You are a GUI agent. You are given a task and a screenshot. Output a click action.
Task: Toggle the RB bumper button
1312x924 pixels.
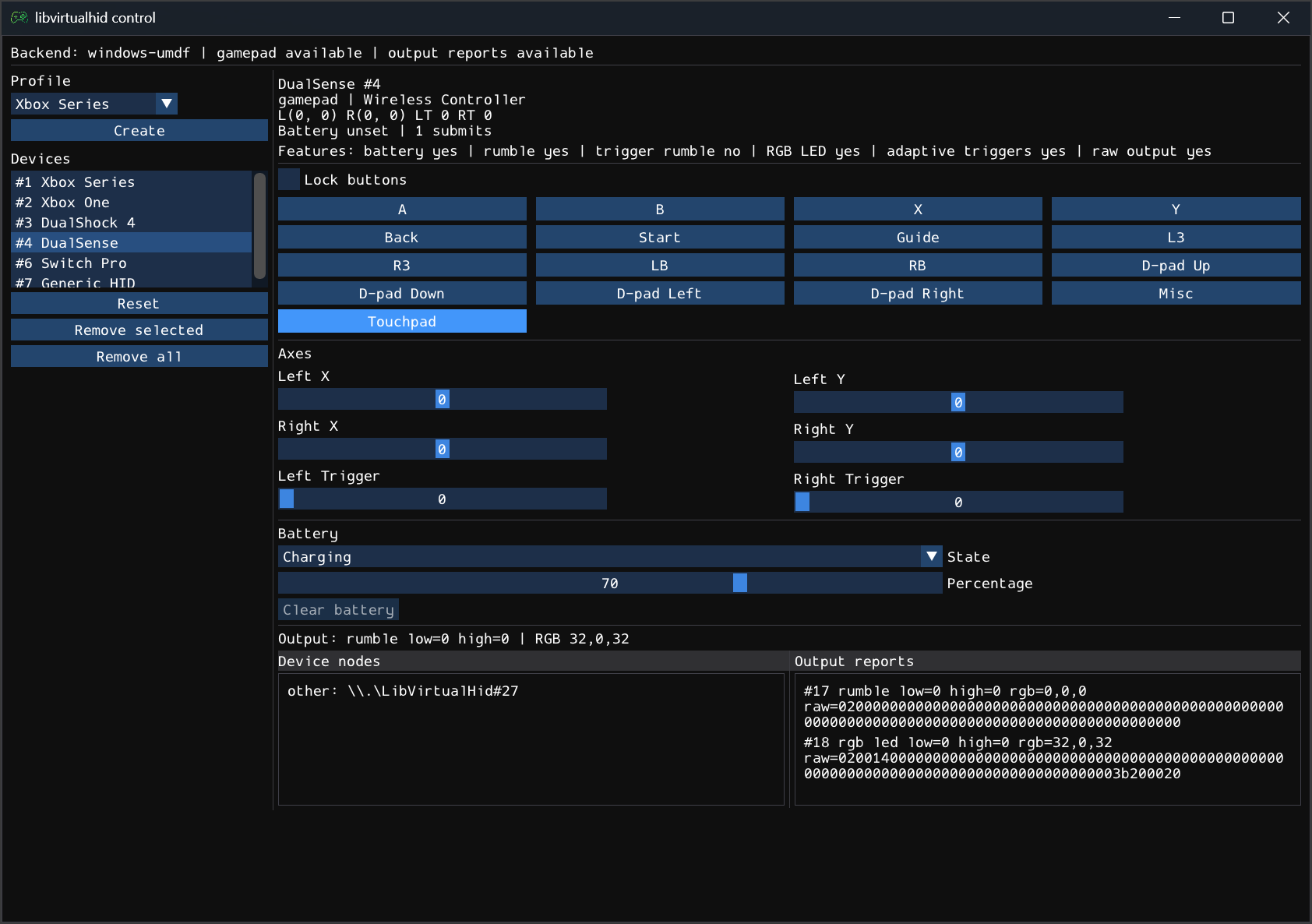(x=918, y=265)
